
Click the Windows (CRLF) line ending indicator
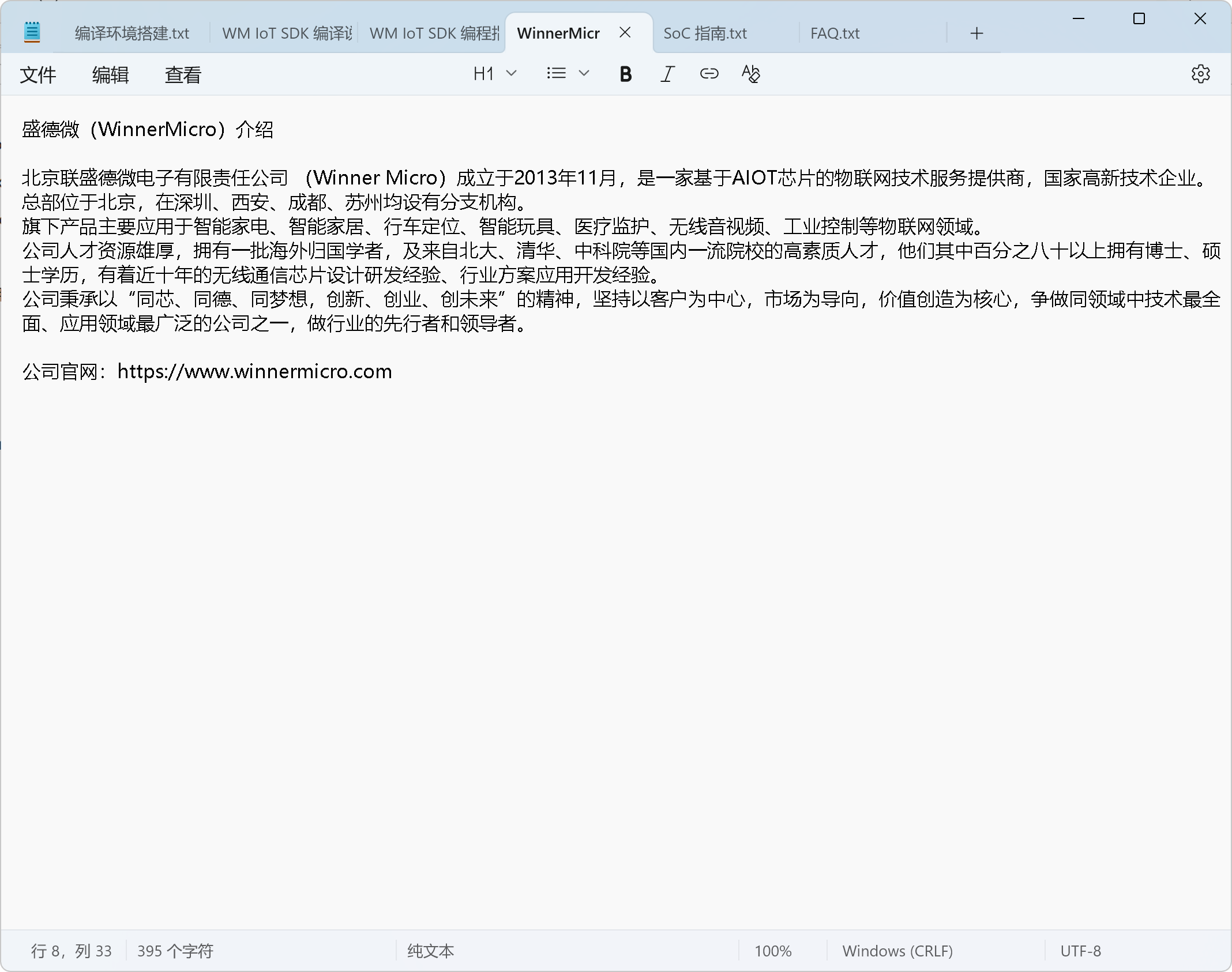click(897, 951)
